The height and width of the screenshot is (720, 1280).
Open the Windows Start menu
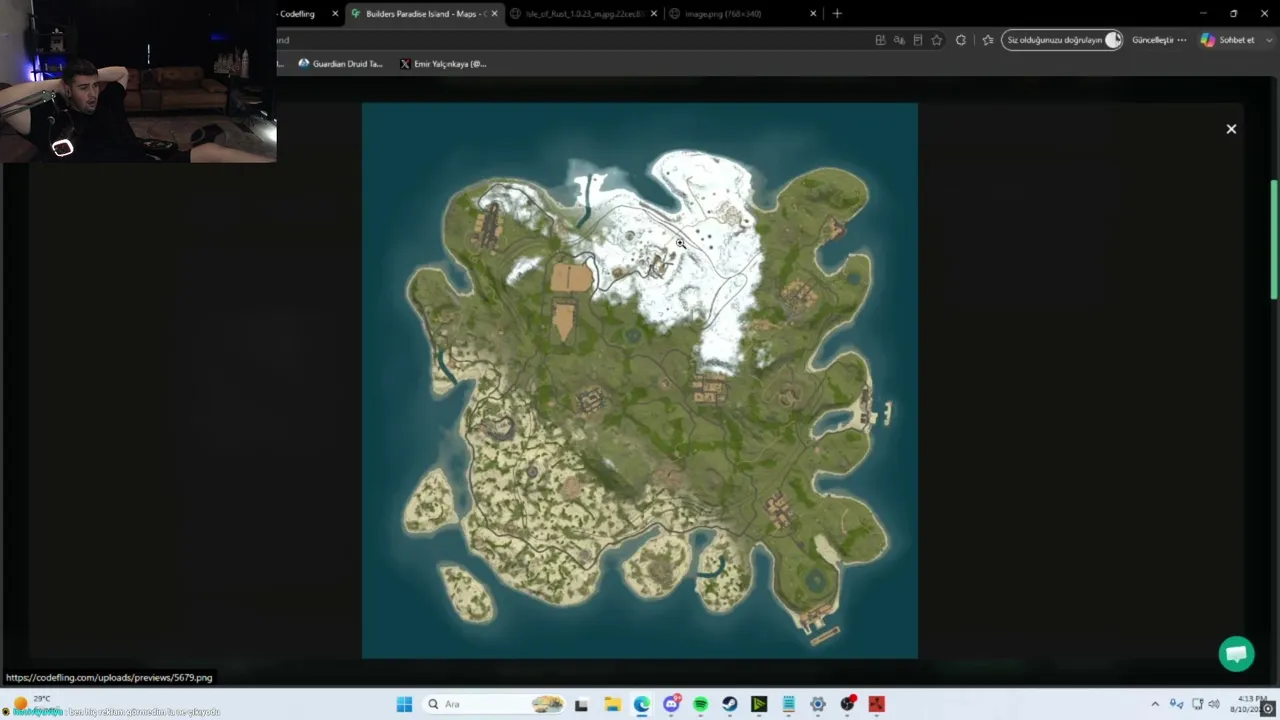404,704
